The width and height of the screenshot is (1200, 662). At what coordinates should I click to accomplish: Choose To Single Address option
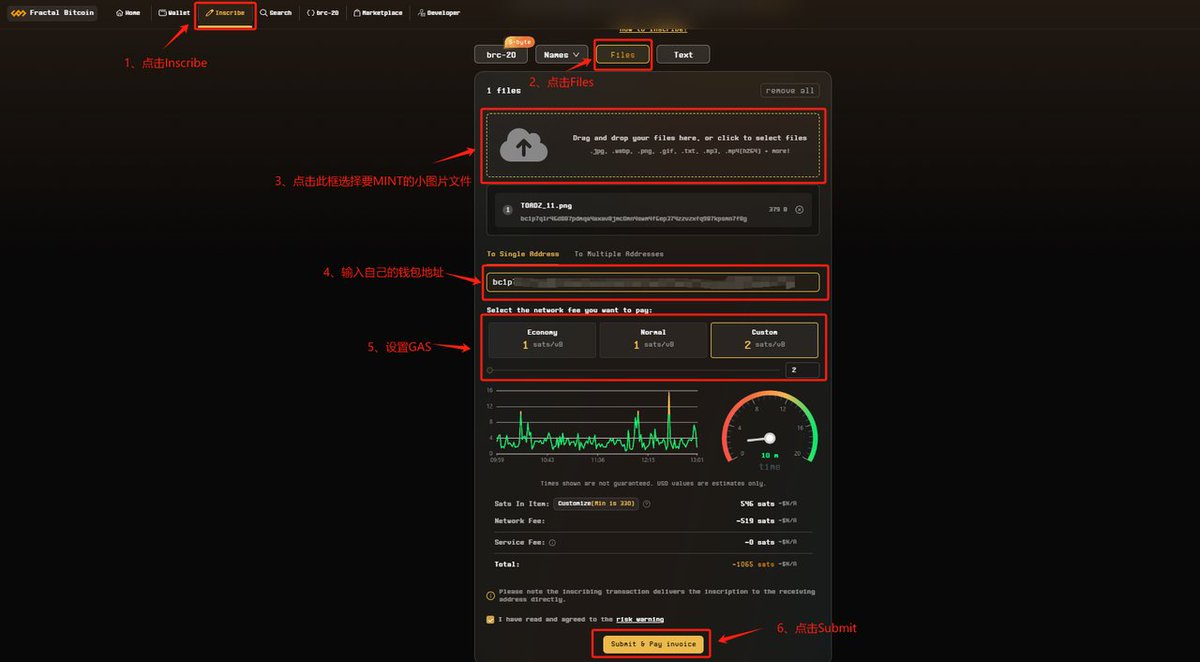(x=523, y=254)
